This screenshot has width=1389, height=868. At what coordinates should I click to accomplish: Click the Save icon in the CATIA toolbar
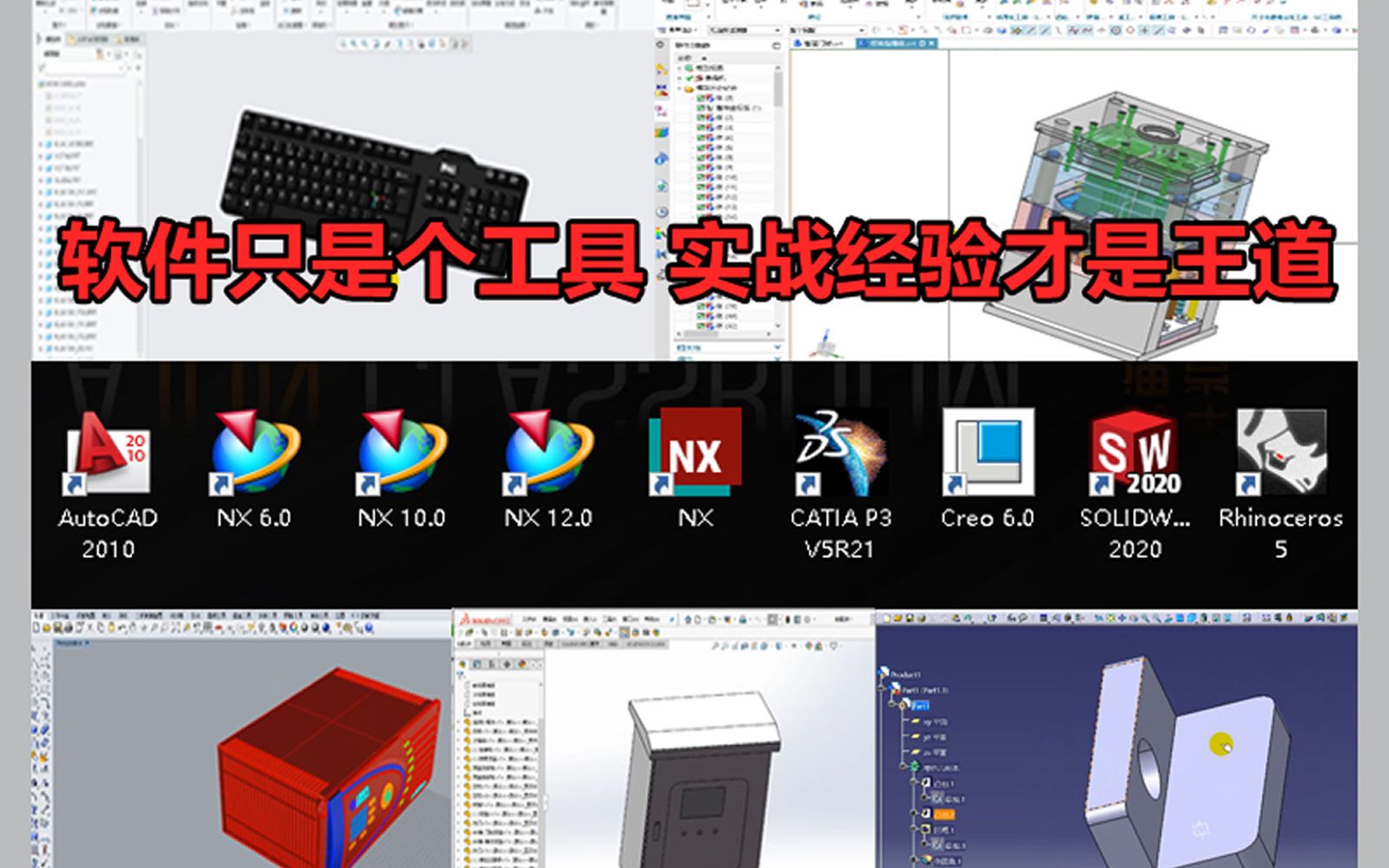pos(910,619)
